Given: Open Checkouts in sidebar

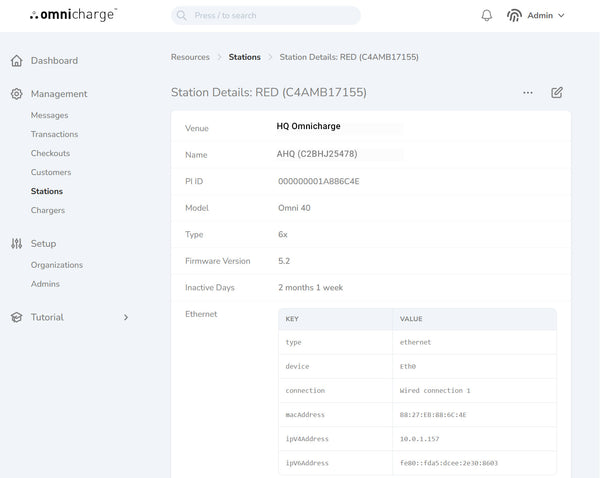Looking at the screenshot, I should (x=51, y=153).
